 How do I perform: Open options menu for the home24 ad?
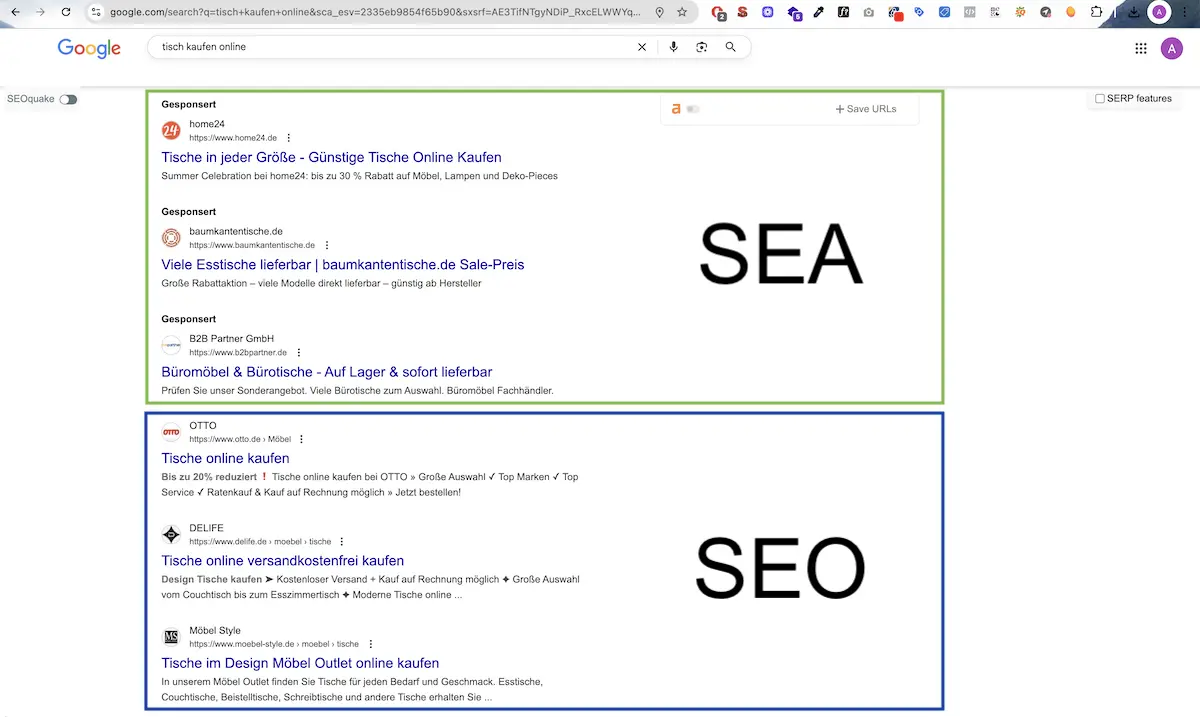289,138
